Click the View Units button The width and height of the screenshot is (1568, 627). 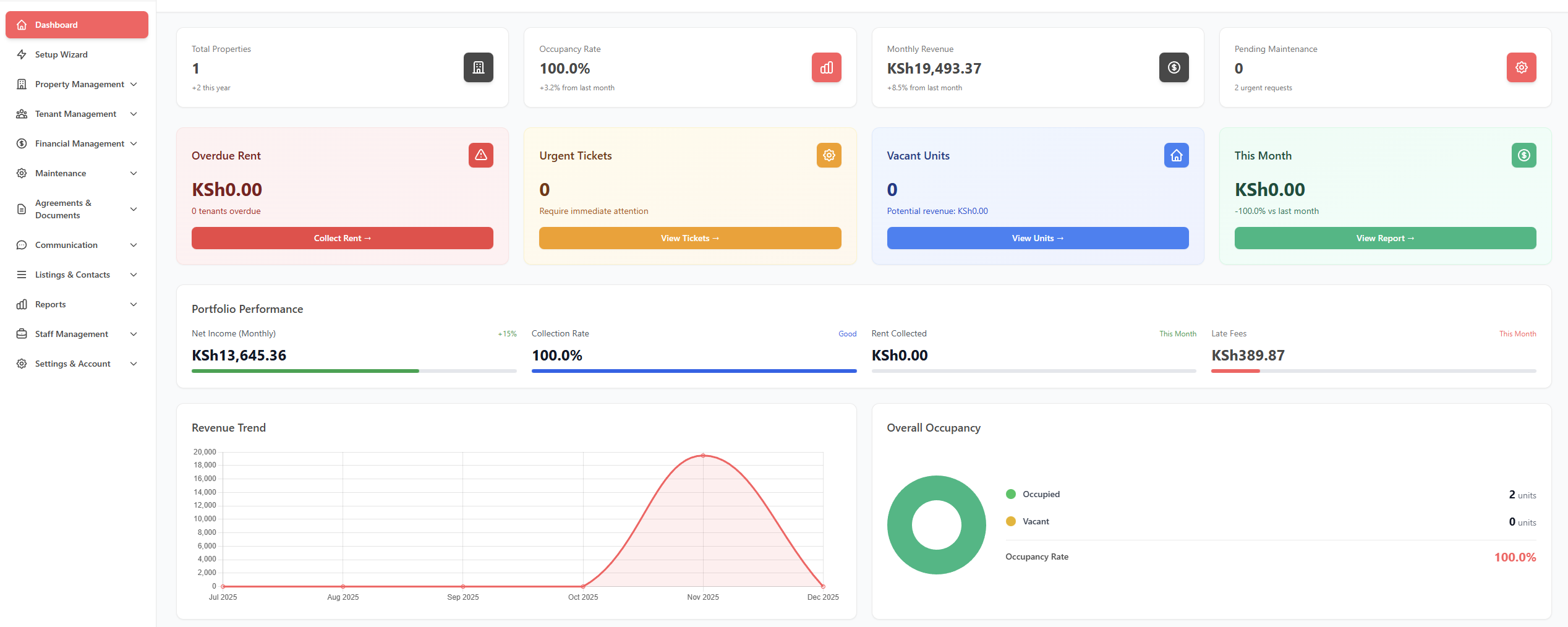(x=1037, y=238)
